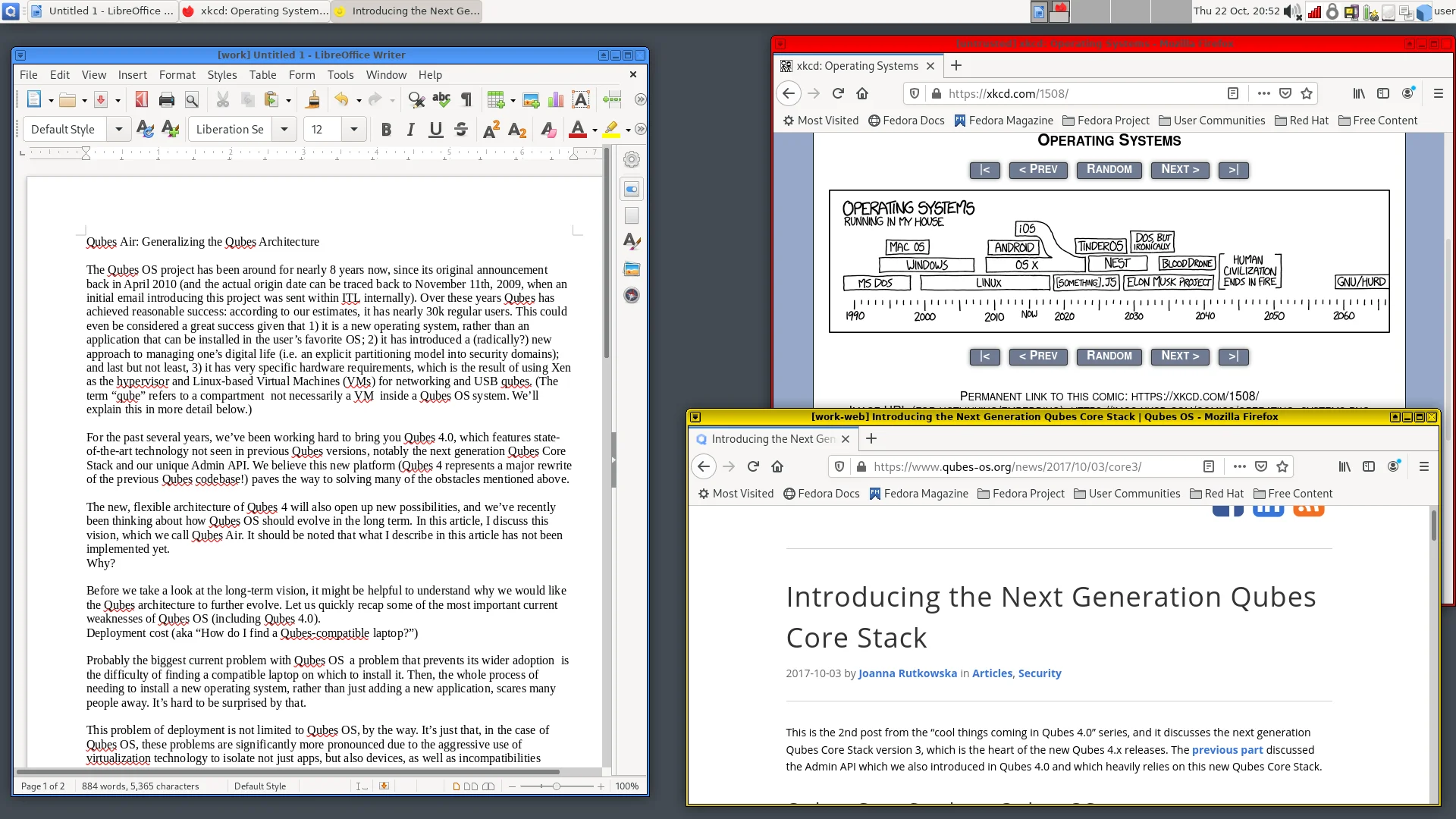Open the sidebar Navigator compass icon

pos(632,296)
